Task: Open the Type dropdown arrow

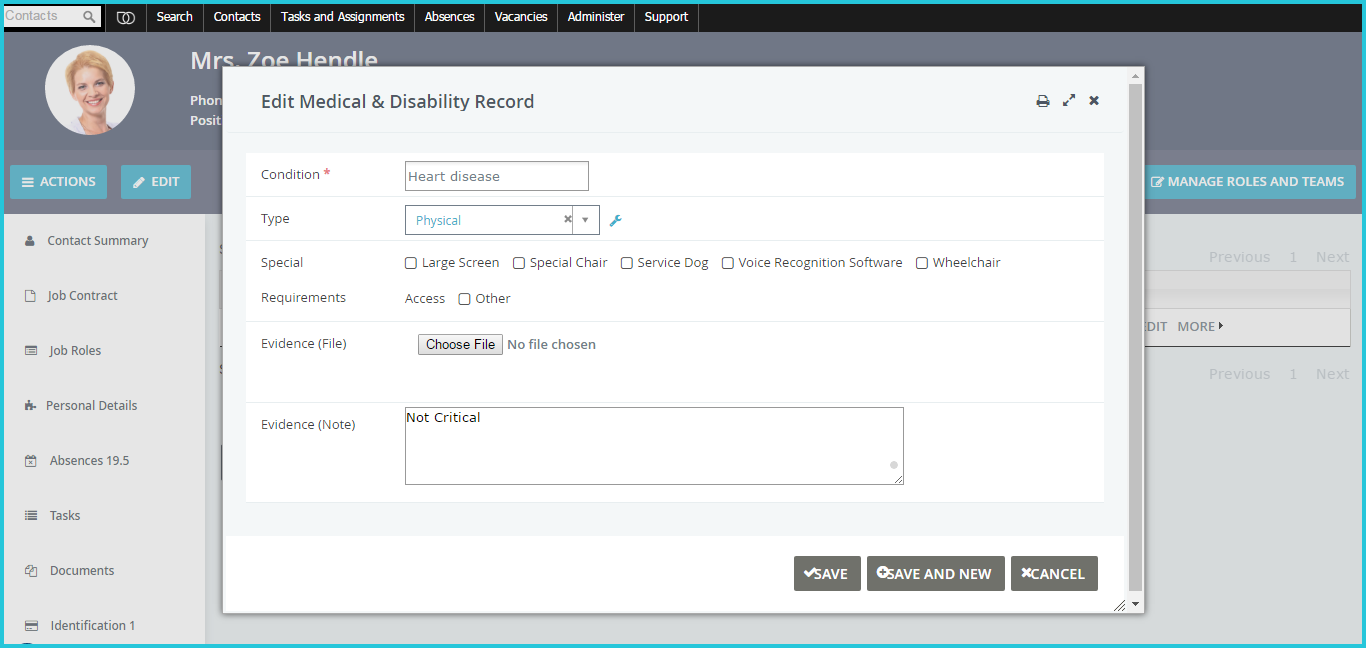Action: pyautogui.click(x=585, y=220)
